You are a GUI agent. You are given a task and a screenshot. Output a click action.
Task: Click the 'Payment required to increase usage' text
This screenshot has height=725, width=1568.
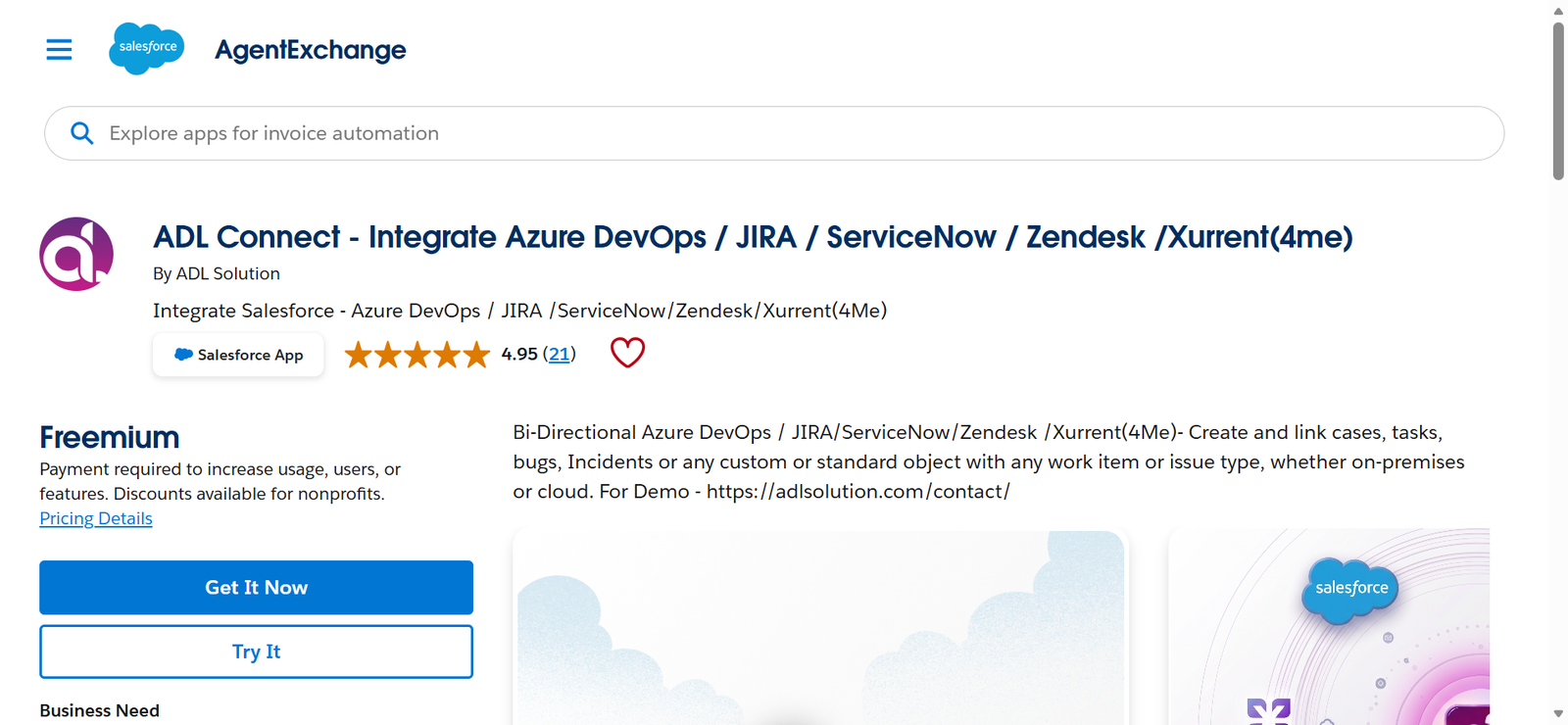coord(220,481)
